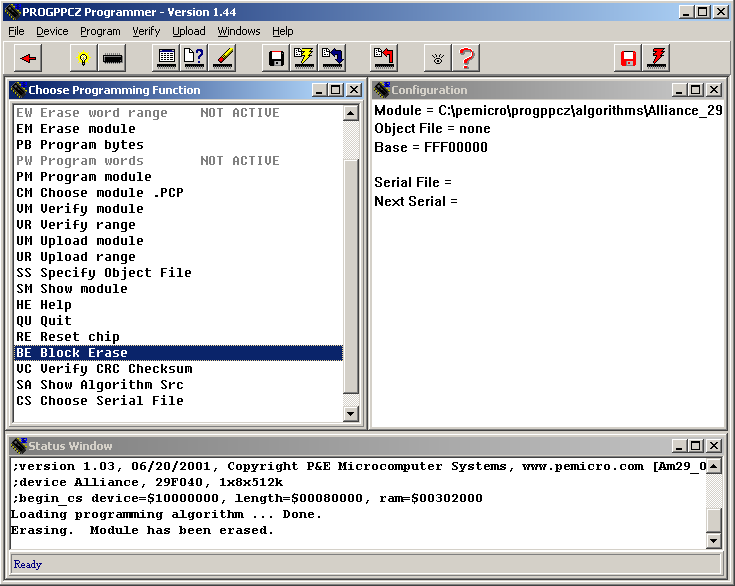Click the 'Object File = none' line
735x586 pixels.
pyautogui.click(x=432, y=128)
